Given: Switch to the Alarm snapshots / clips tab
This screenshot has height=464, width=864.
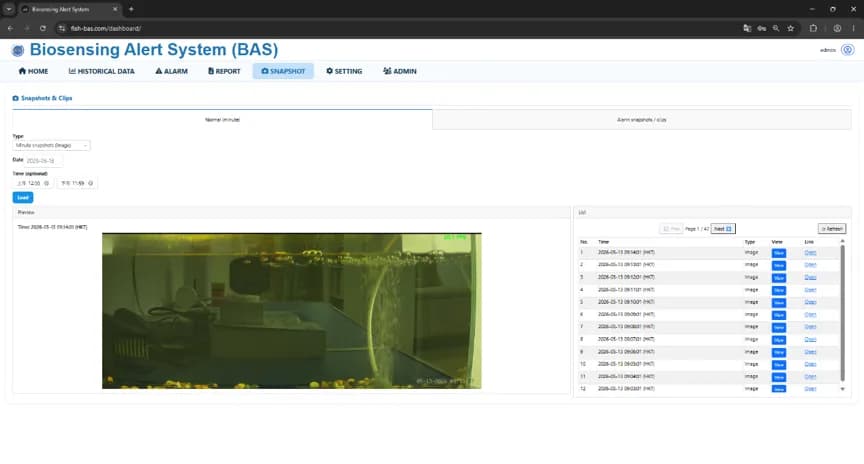Looking at the screenshot, I should point(642,120).
